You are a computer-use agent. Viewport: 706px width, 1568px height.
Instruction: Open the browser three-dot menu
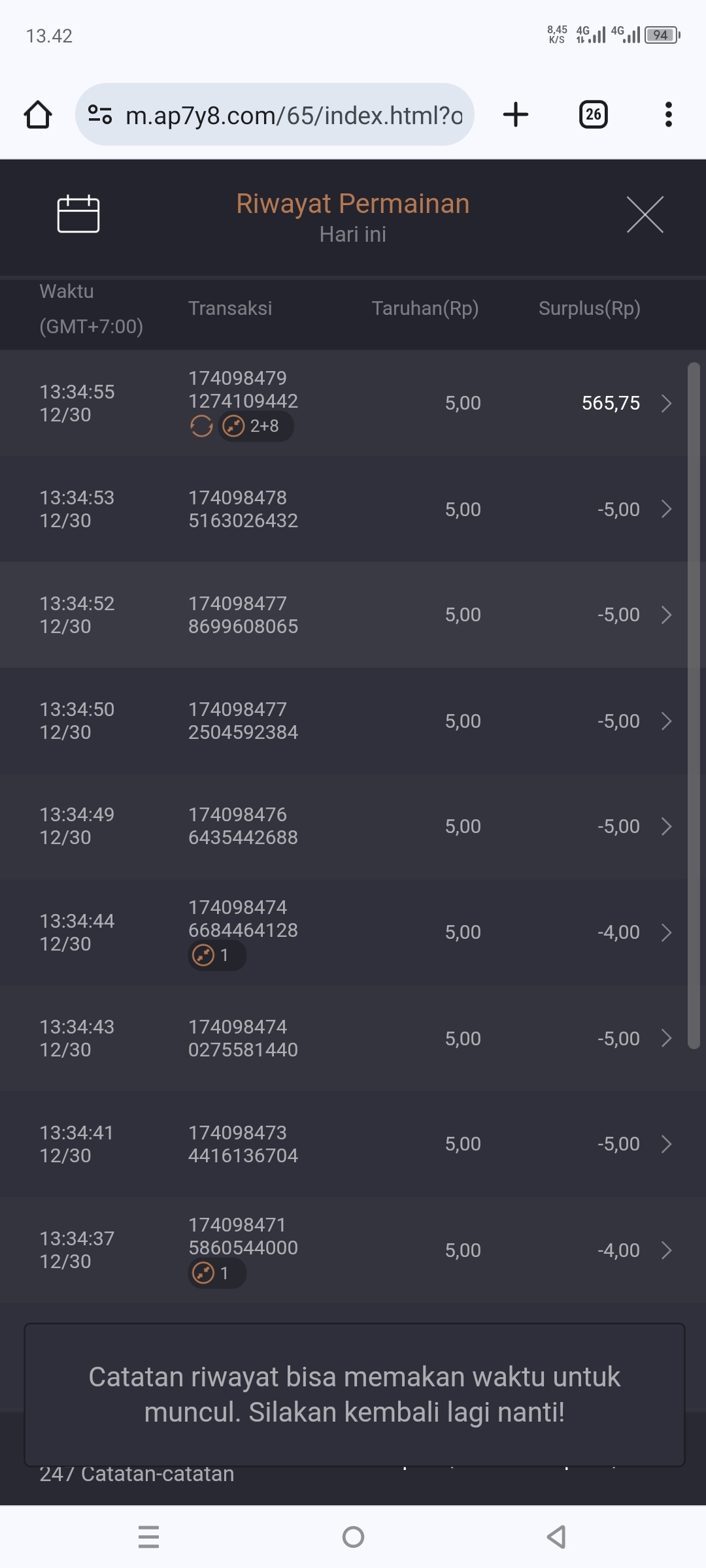pyautogui.click(x=668, y=115)
